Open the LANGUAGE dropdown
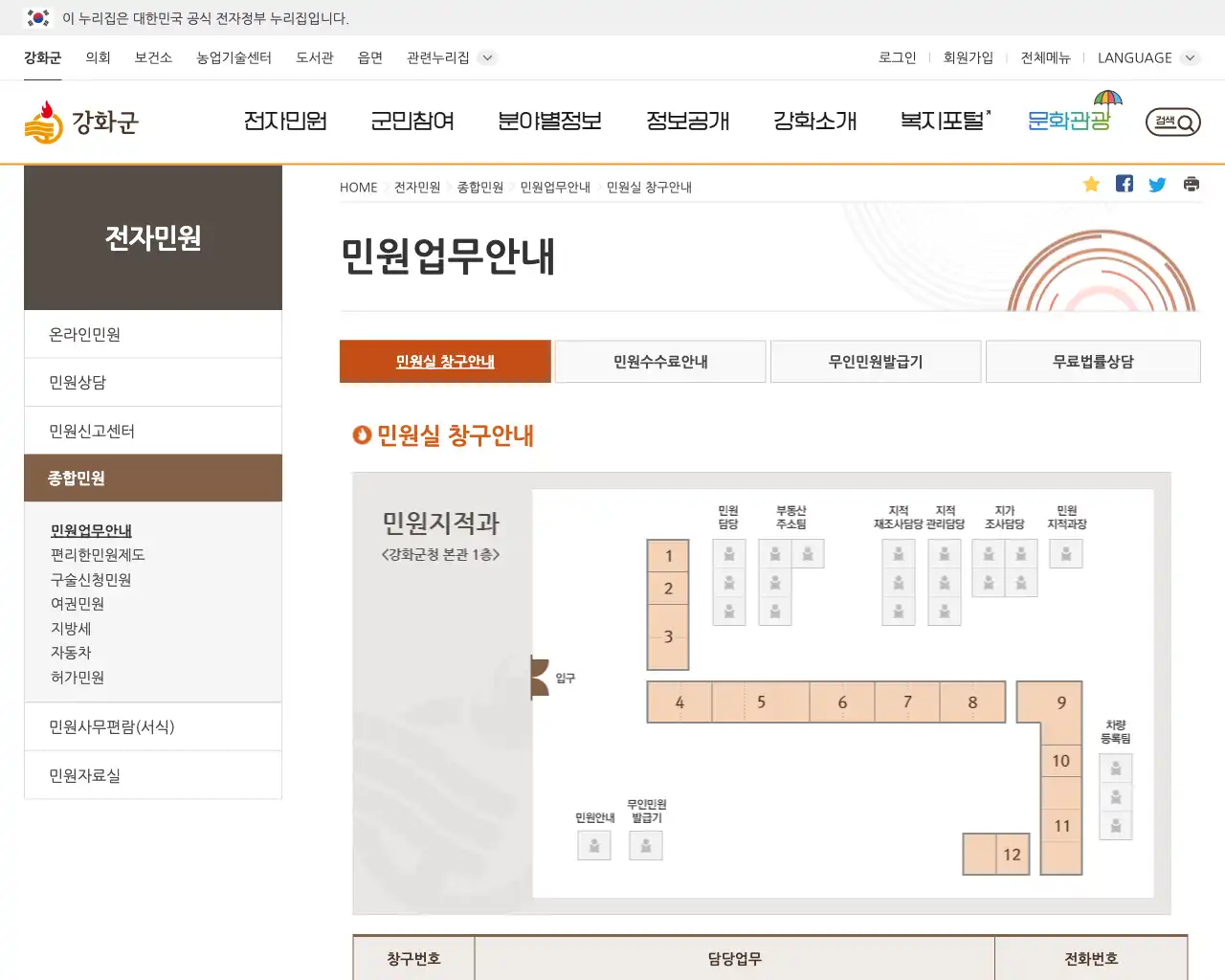The height and width of the screenshot is (980, 1225). (x=1146, y=57)
